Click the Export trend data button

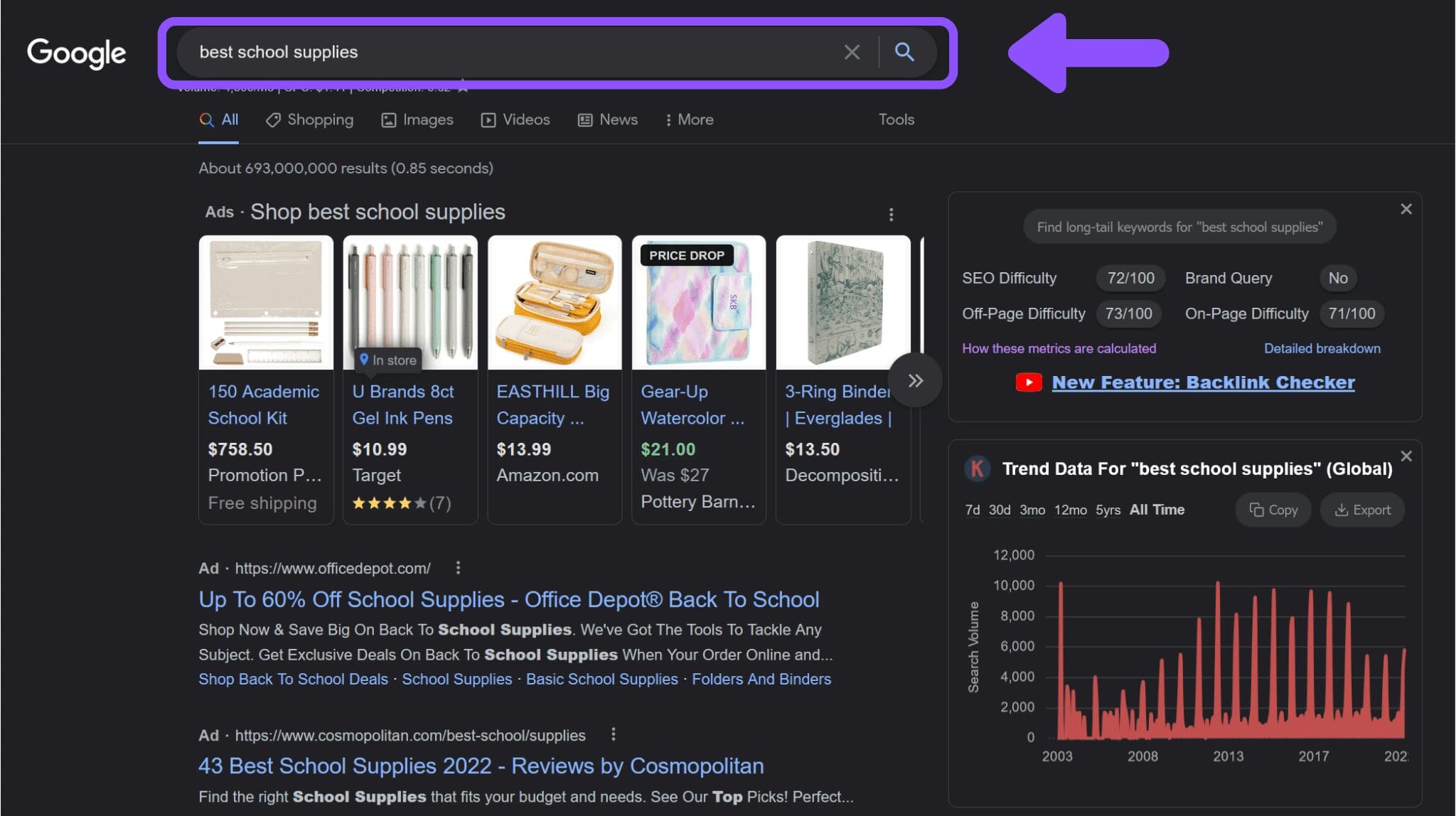tap(1362, 510)
